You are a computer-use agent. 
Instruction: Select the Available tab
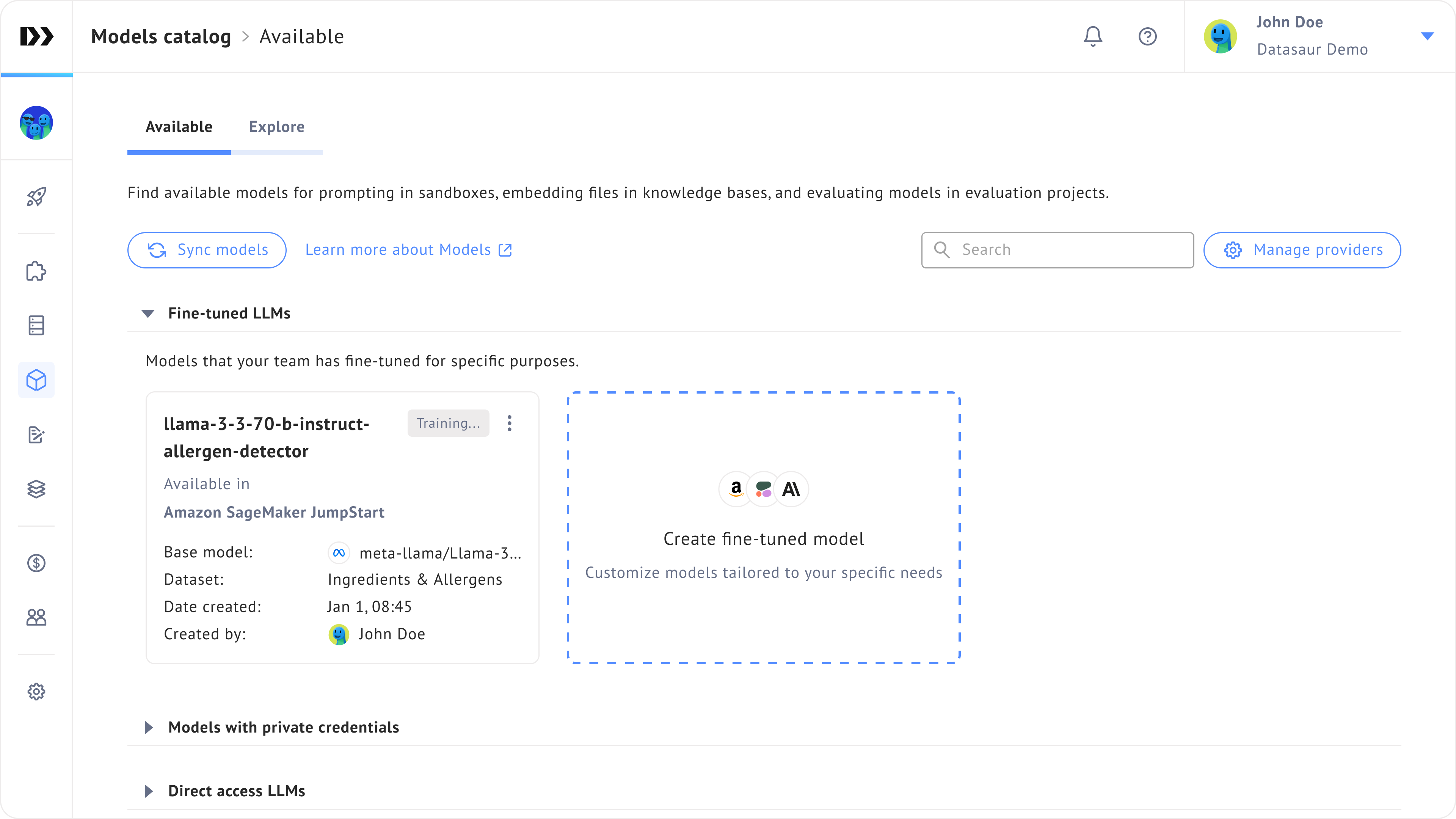click(179, 127)
